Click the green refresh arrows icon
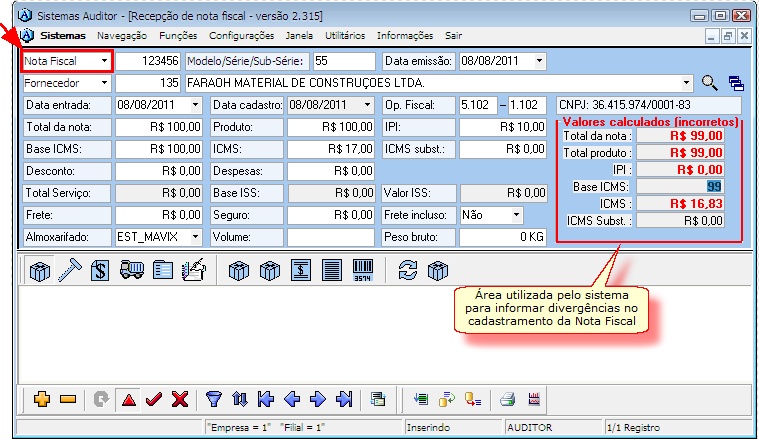This screenshot has height=440, width=759. pyautogui.click(x=407, y=271)
